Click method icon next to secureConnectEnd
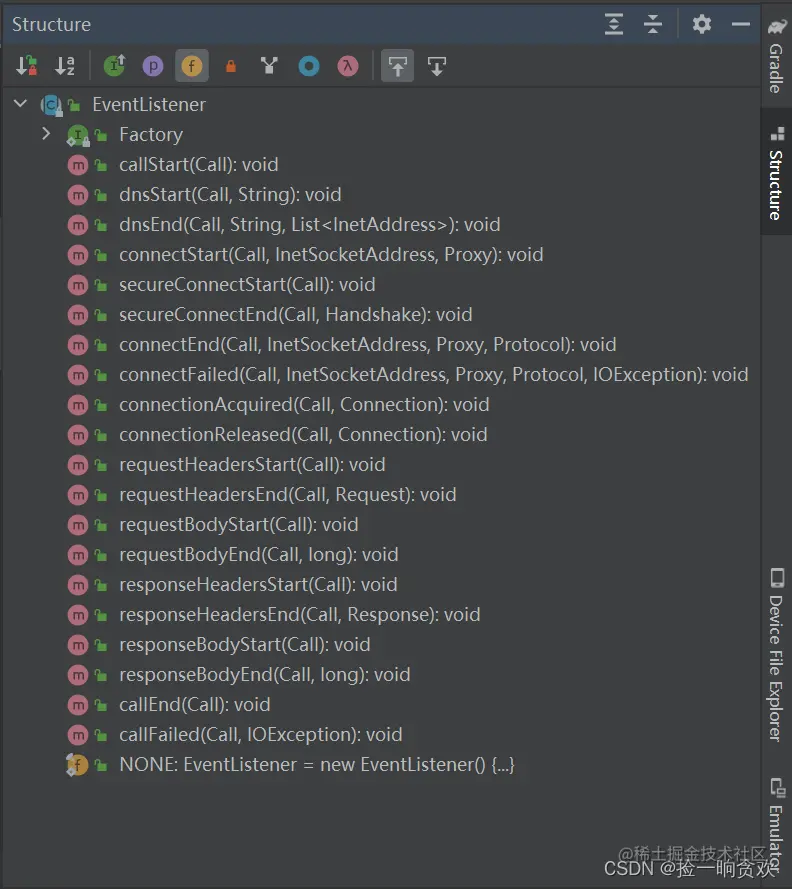Viewport: 792px width, 889px height. (x=78, y=315)
